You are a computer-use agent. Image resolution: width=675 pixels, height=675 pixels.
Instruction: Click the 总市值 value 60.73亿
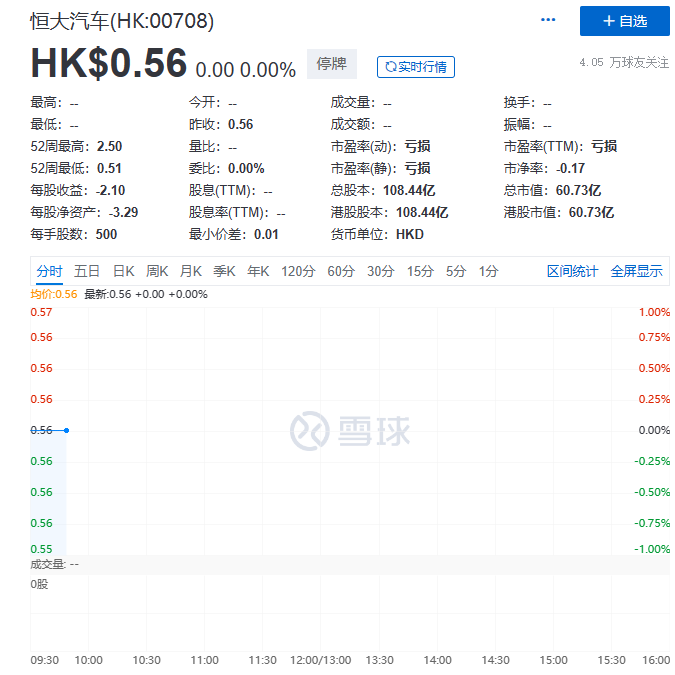point(579,190)
